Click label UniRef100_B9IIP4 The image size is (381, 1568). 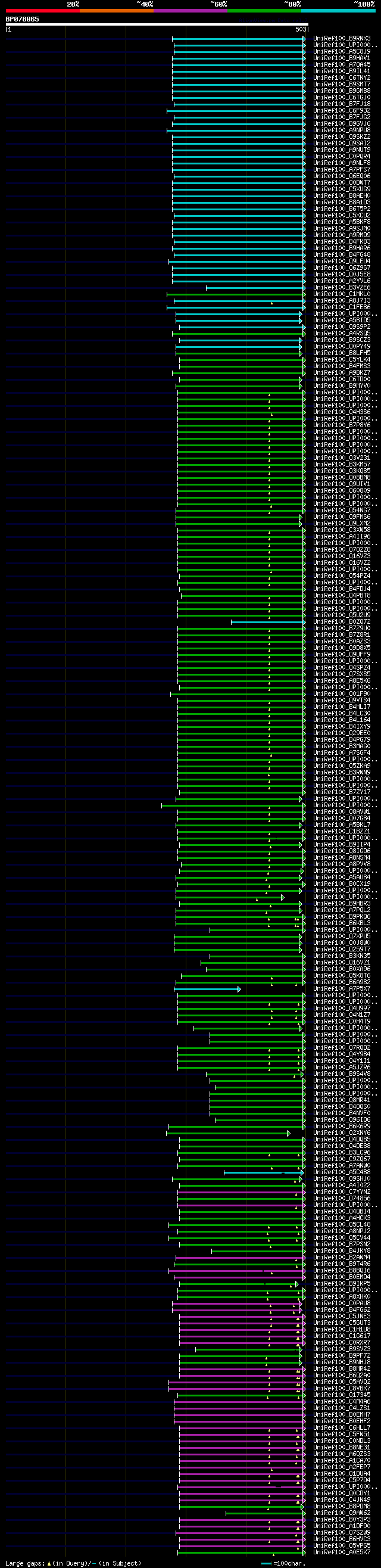pyautogui.click(x=342, y=845)
